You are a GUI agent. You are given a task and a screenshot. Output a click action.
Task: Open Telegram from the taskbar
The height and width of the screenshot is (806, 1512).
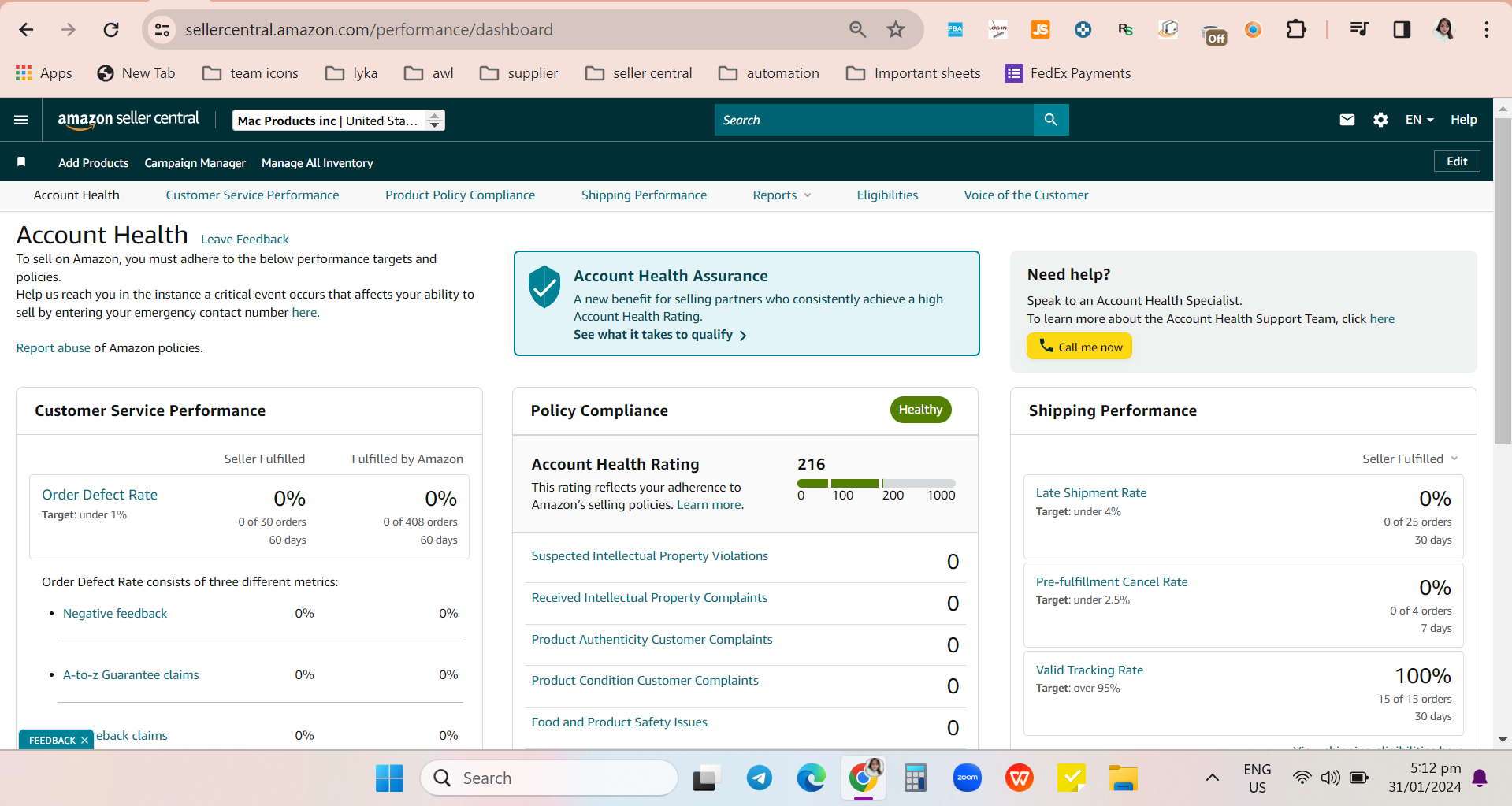(x=759, y=778)
